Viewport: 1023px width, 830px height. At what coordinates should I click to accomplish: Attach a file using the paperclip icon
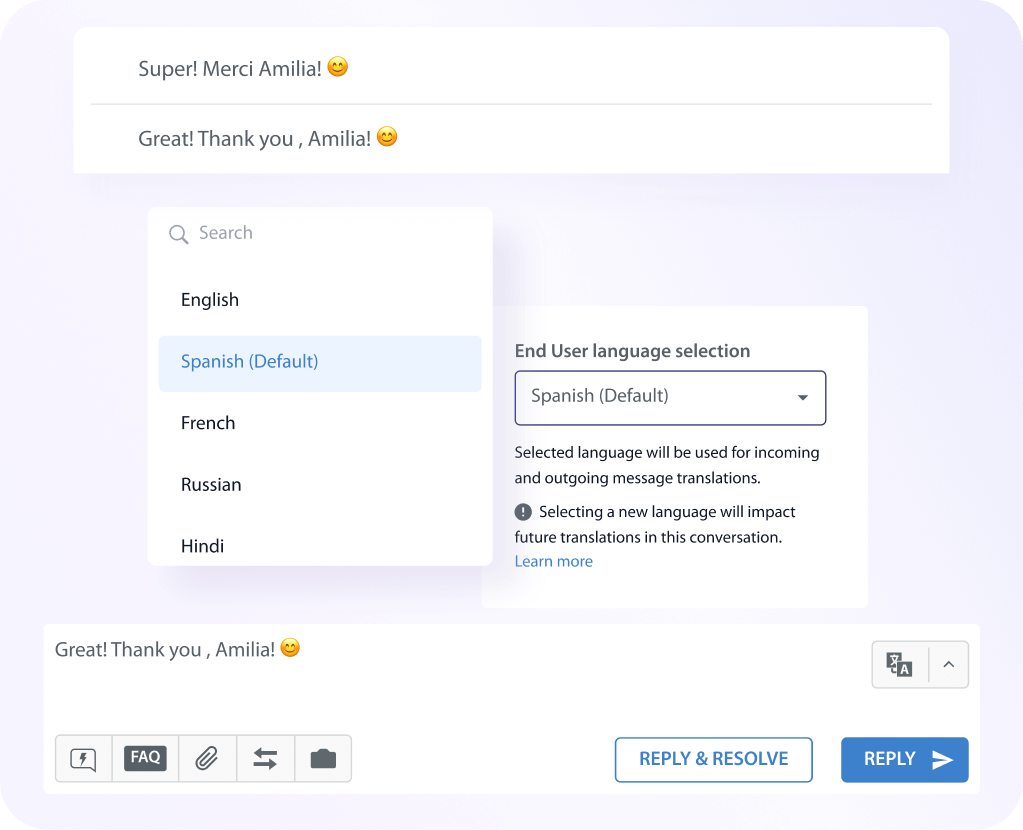[207, 759]
